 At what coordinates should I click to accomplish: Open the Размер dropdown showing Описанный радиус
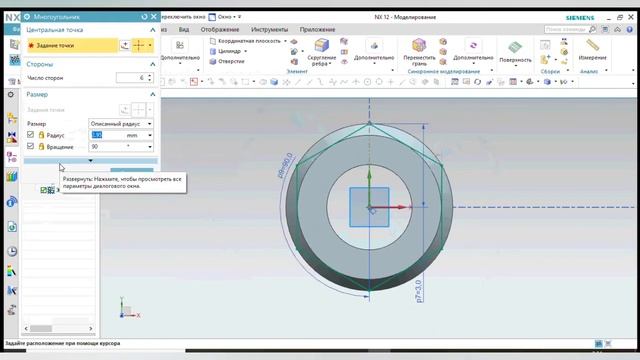click(x=121, y=123)
